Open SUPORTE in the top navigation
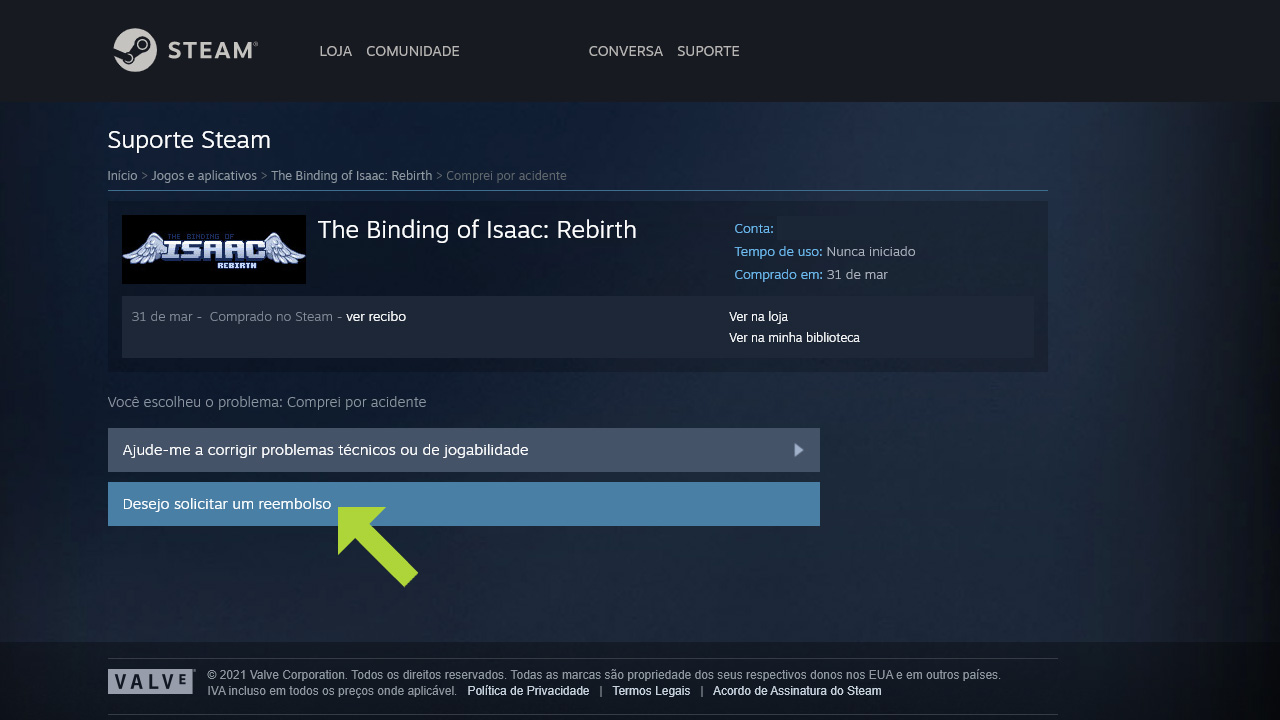Image resolution: width=1280 pixels, height=720 pixels. (708, 51)
